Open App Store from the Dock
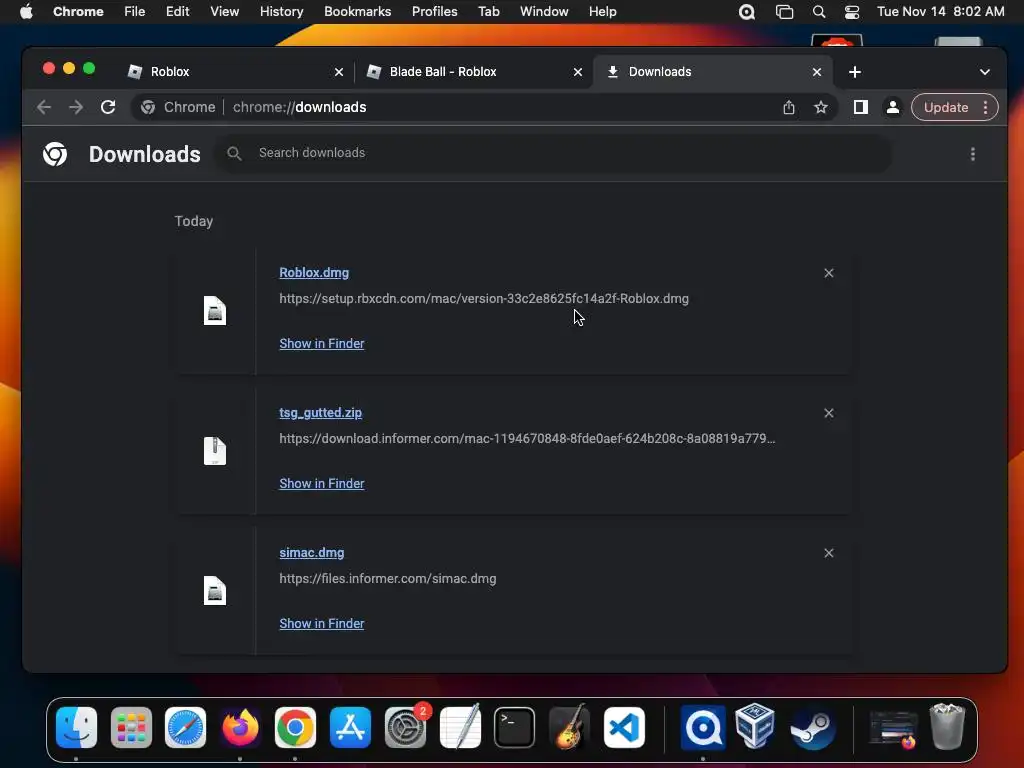The height and width of the screenshot is (768, 1024). pyautogui.click(x=350, y=728)
